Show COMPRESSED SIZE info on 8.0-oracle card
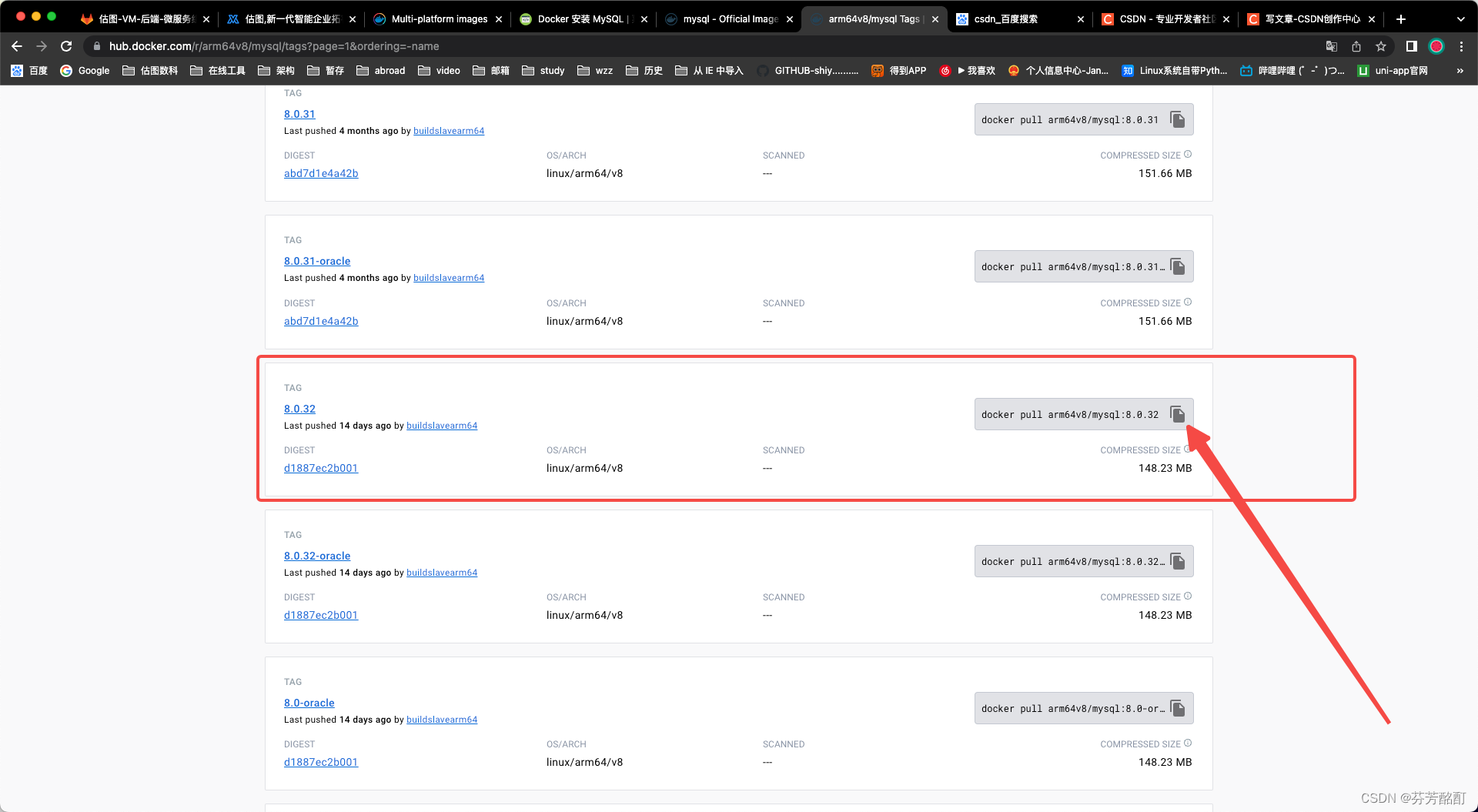Image resolution: width=1478 pixels, height=812 pixels. [1188, 743]
